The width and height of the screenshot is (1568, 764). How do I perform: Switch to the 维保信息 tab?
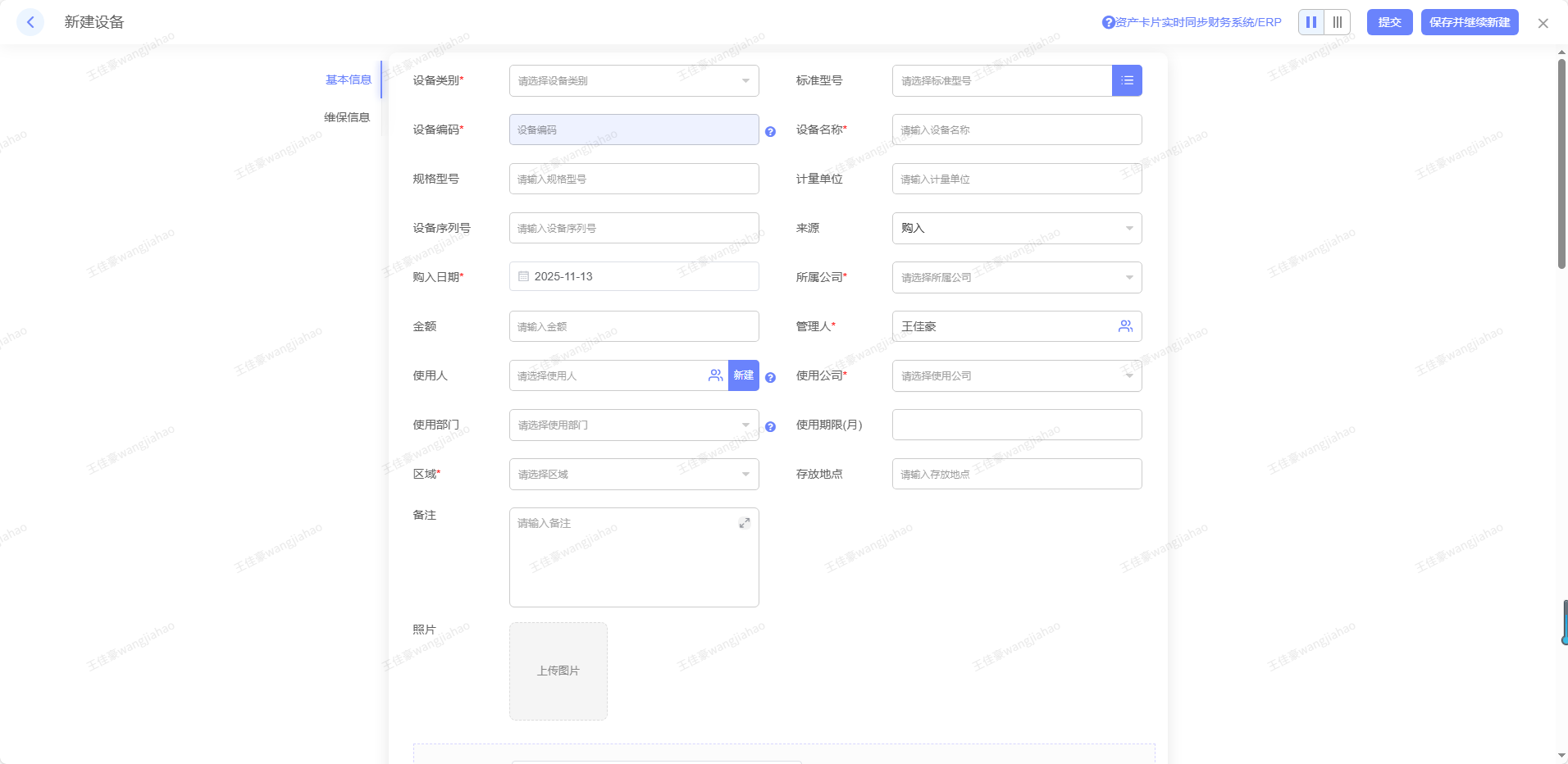[347, 117]
